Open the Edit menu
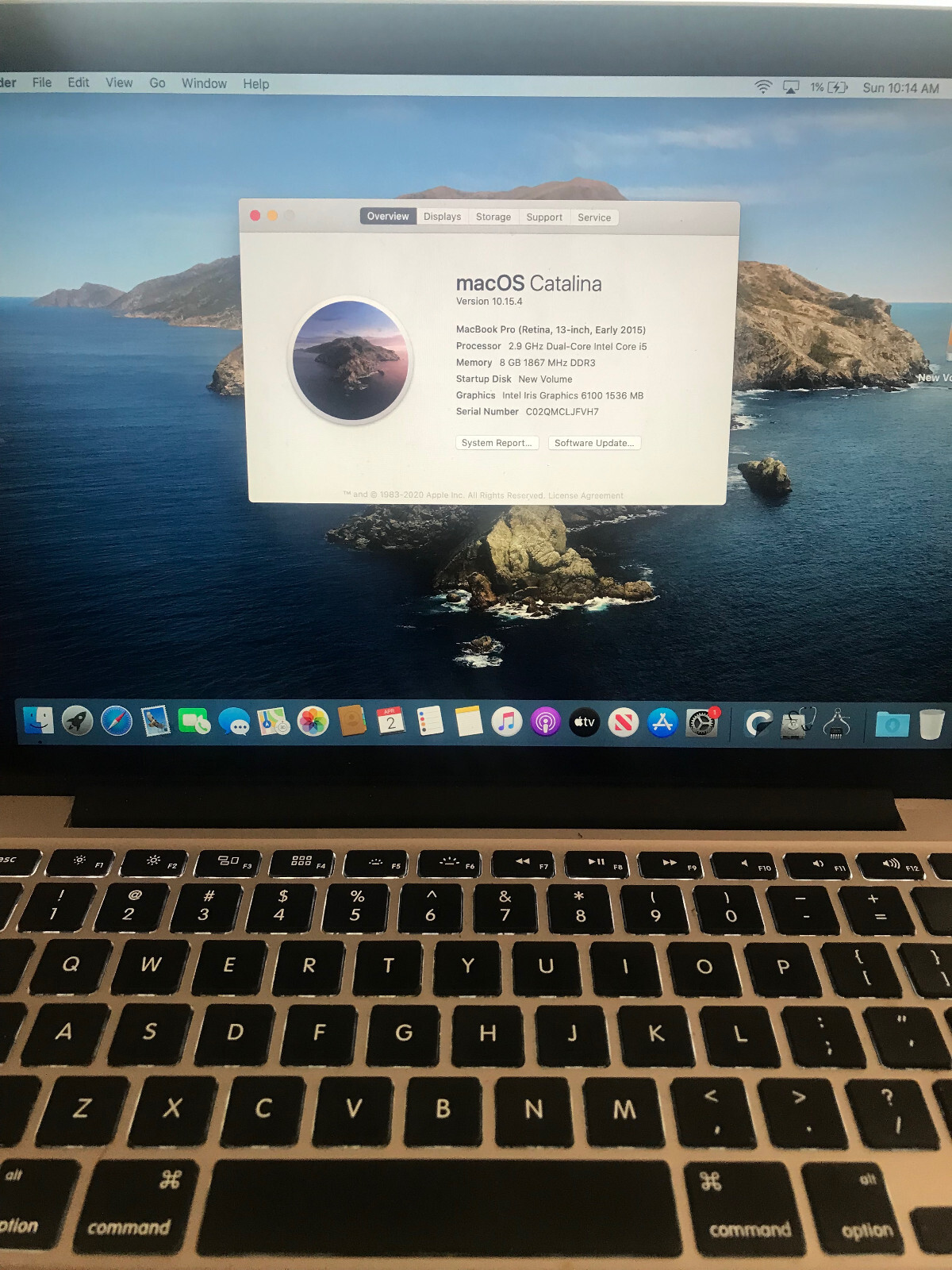 pyautogui.click(x=79, y=83)
